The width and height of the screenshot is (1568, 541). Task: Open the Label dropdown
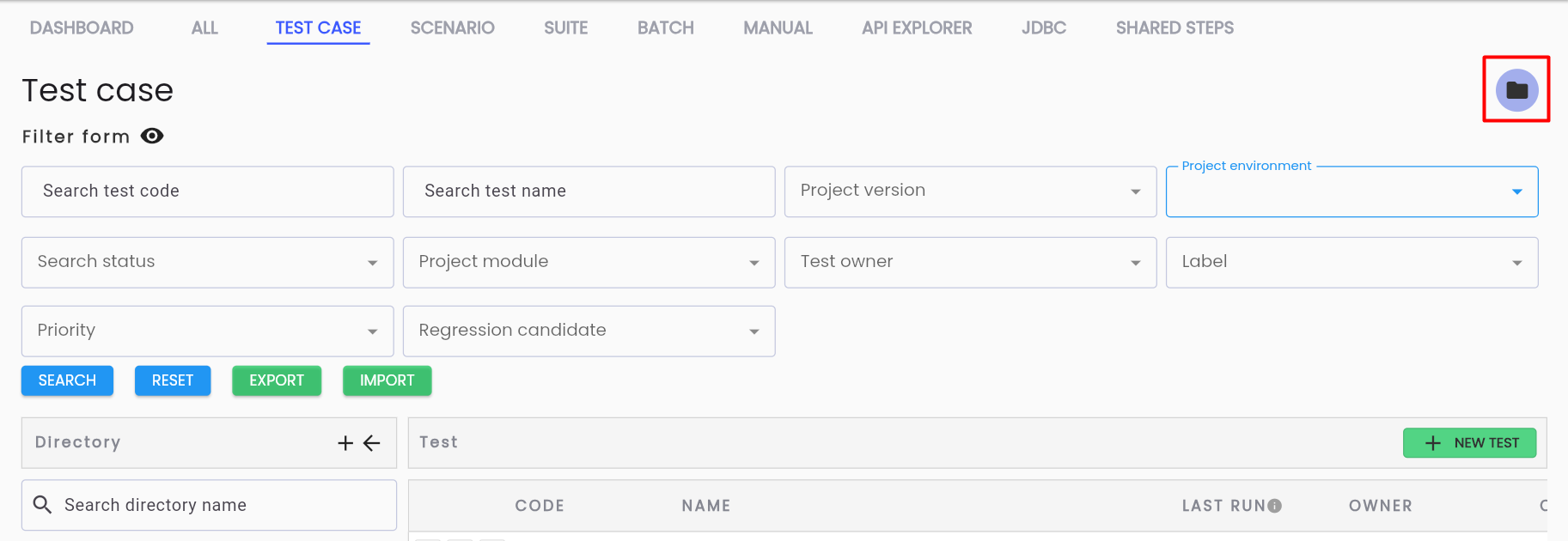(1351, 263)
